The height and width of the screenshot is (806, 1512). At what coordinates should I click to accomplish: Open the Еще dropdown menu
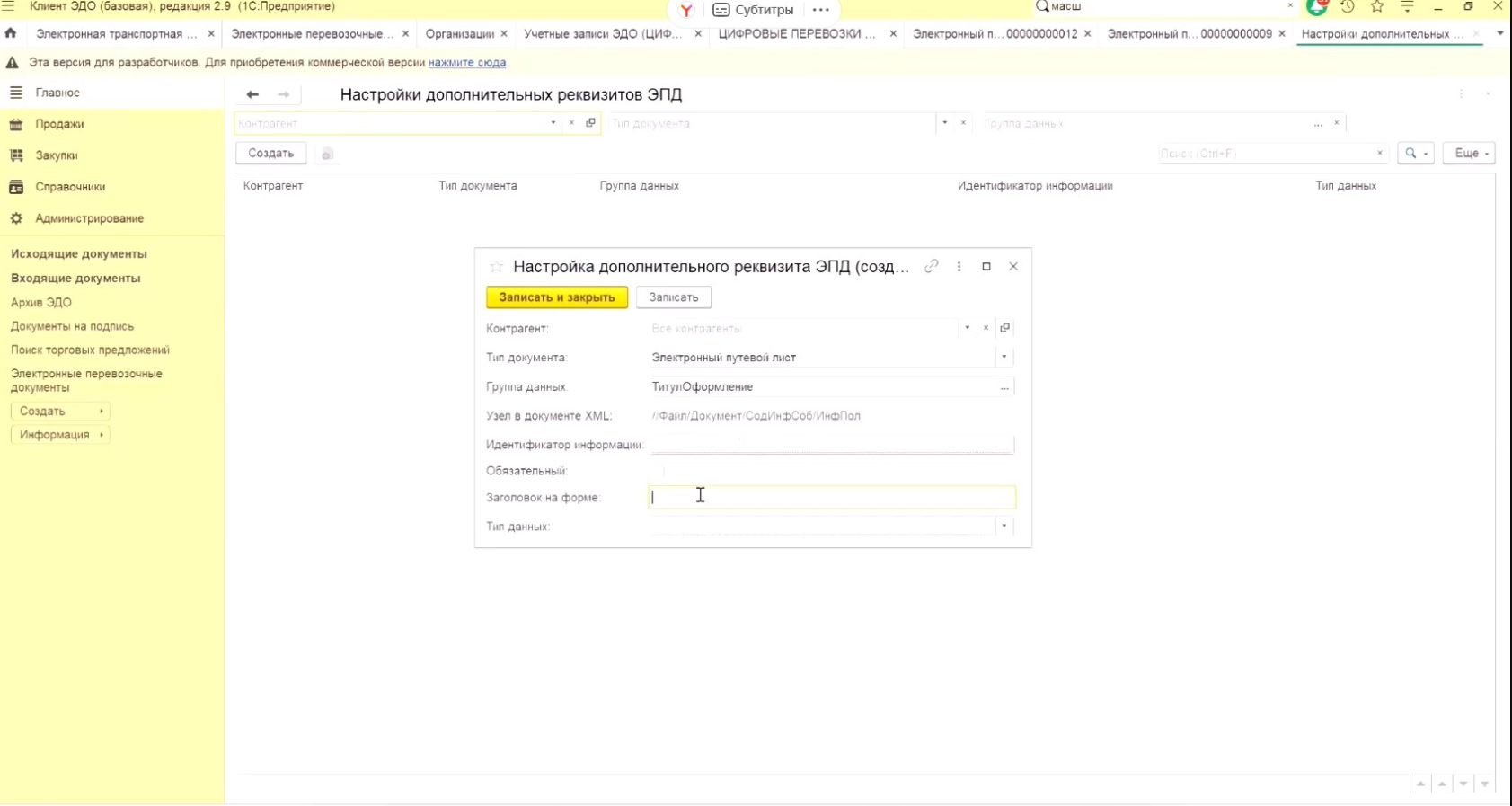[1469, 154]
